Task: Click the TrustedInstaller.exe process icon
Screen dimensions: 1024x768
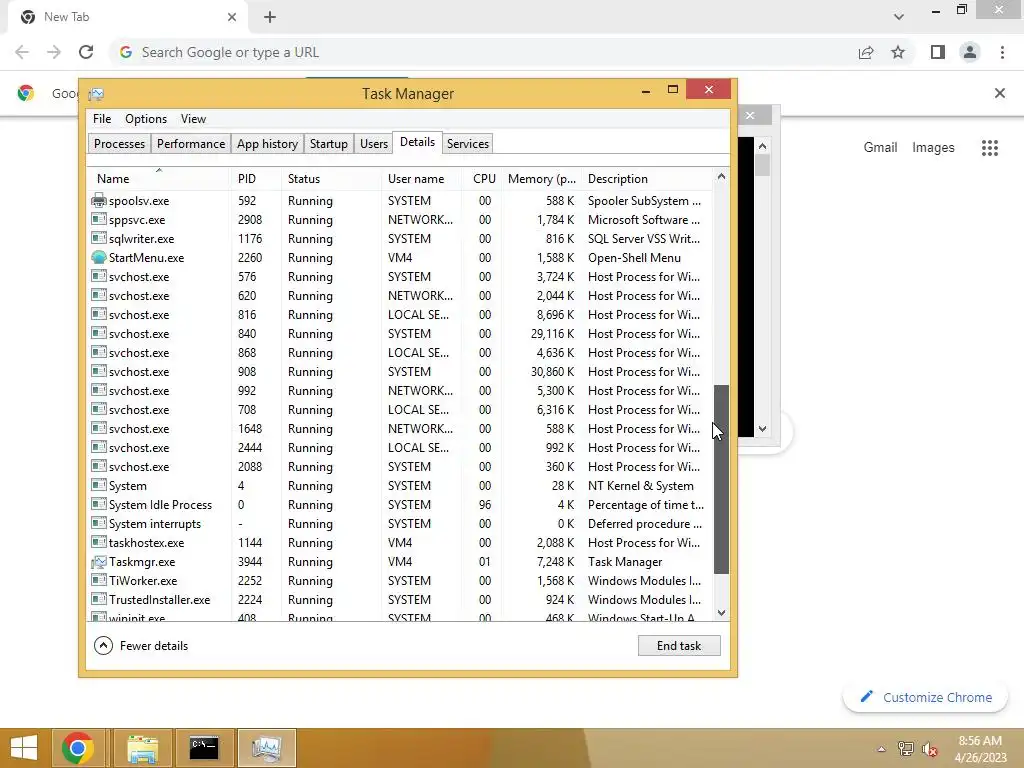Action: point(99,600)
